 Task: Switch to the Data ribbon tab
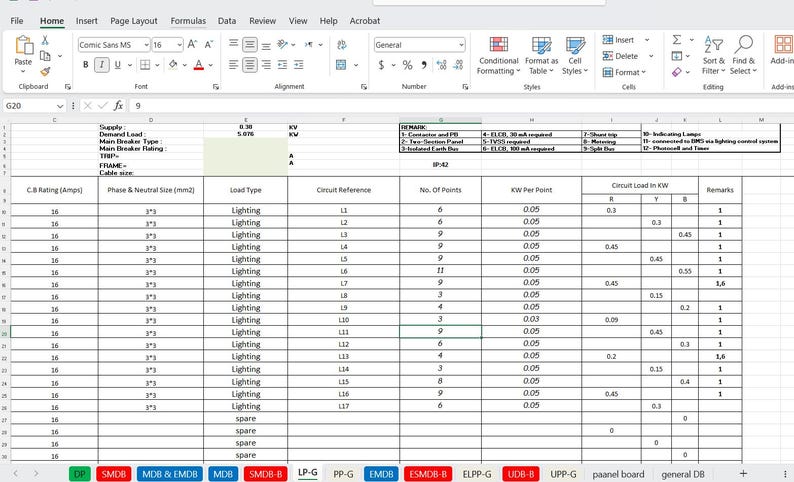(227, 21)
